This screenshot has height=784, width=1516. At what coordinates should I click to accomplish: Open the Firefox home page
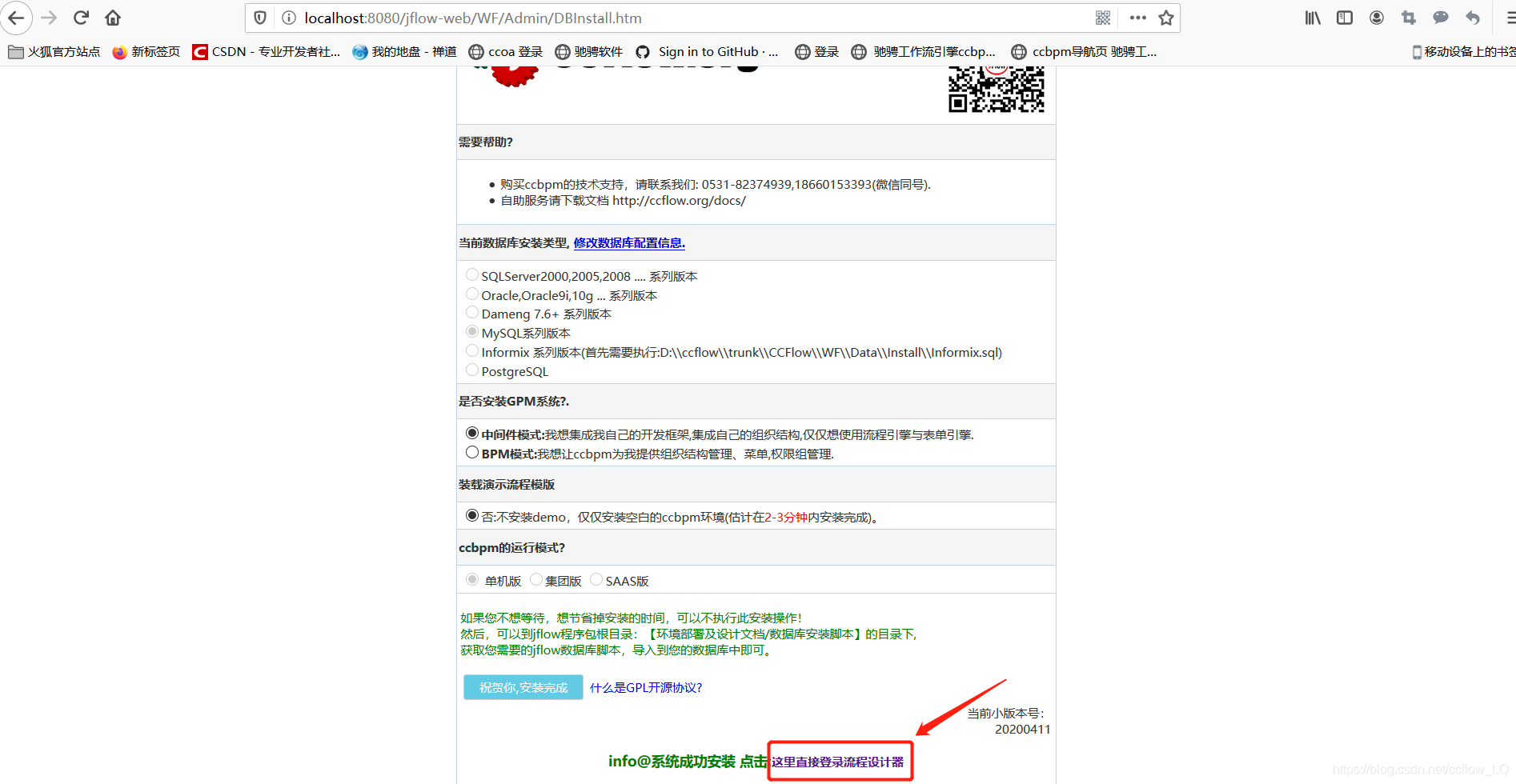pos(113,18)
